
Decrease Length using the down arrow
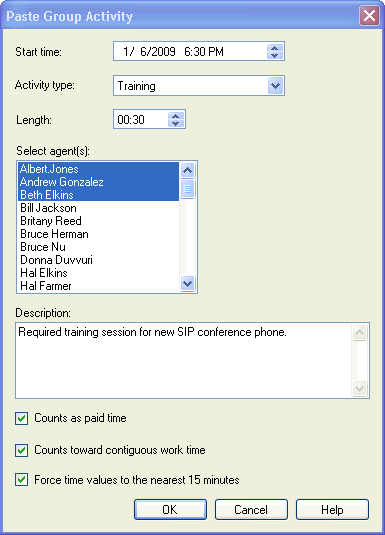pos(176,123)
